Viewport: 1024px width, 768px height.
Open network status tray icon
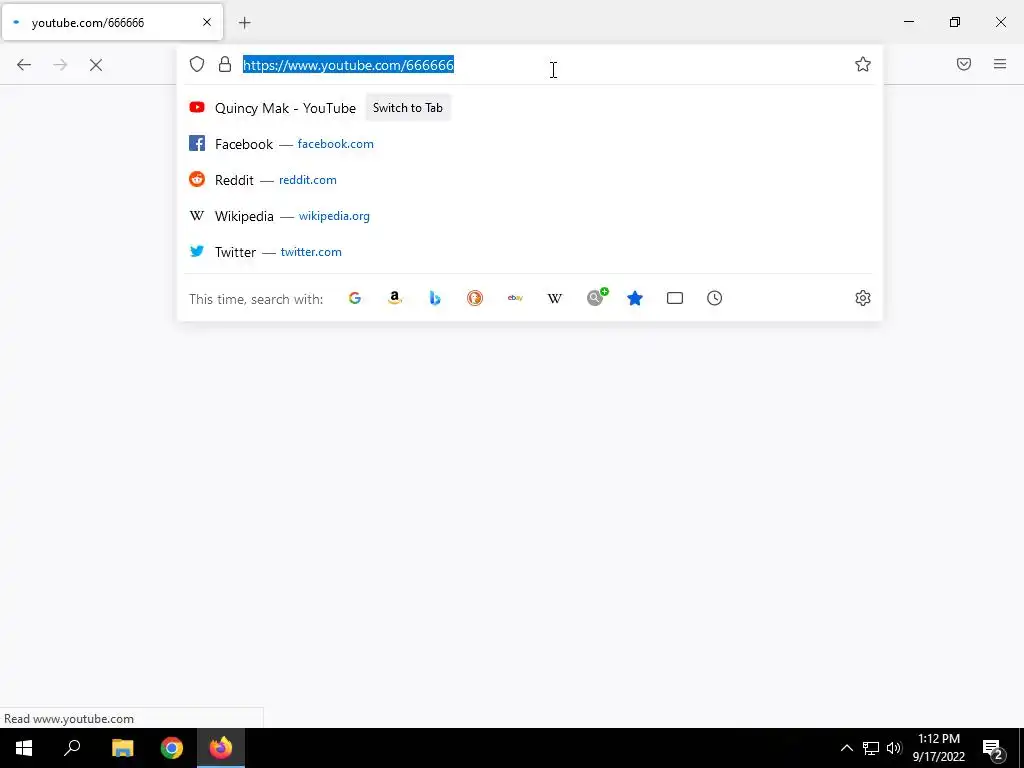871,748
